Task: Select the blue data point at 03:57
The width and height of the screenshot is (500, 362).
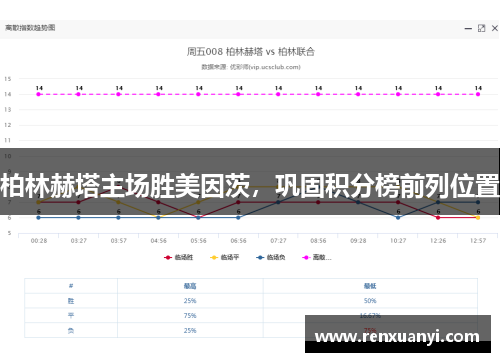Action: pos(118,218)
